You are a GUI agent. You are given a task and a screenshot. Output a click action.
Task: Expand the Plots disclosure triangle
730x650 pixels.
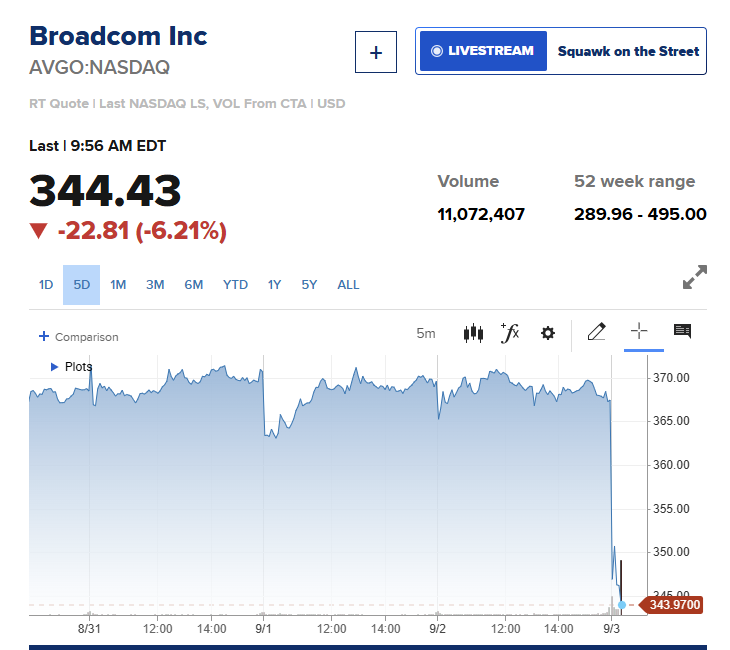54,367
